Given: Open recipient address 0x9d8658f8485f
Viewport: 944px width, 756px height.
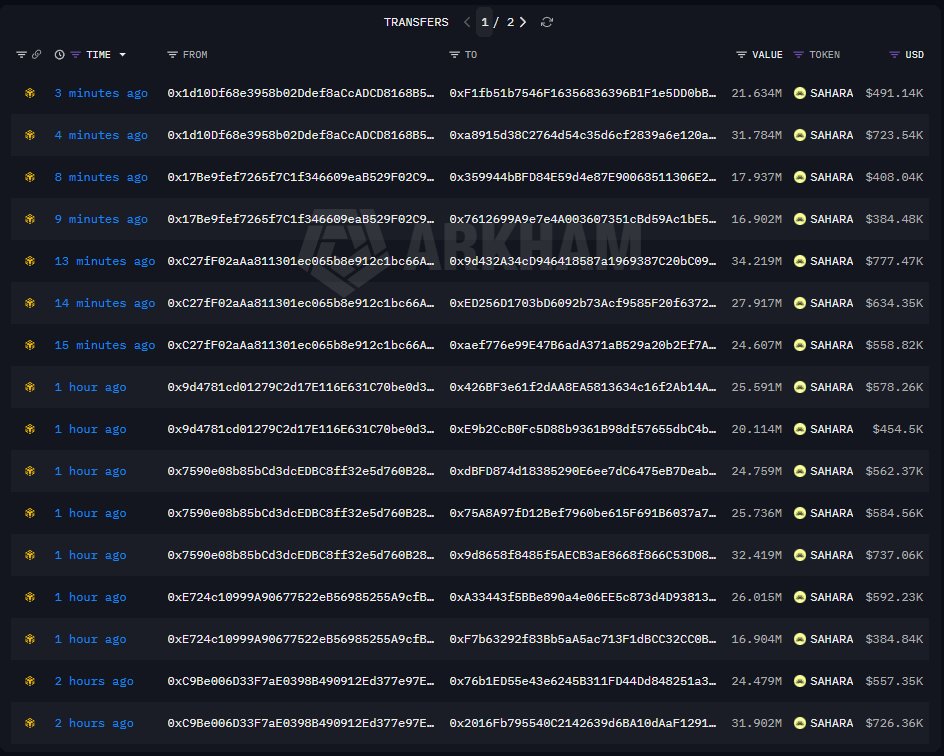Looking at the screenshot, I should (x=583, y=555).
